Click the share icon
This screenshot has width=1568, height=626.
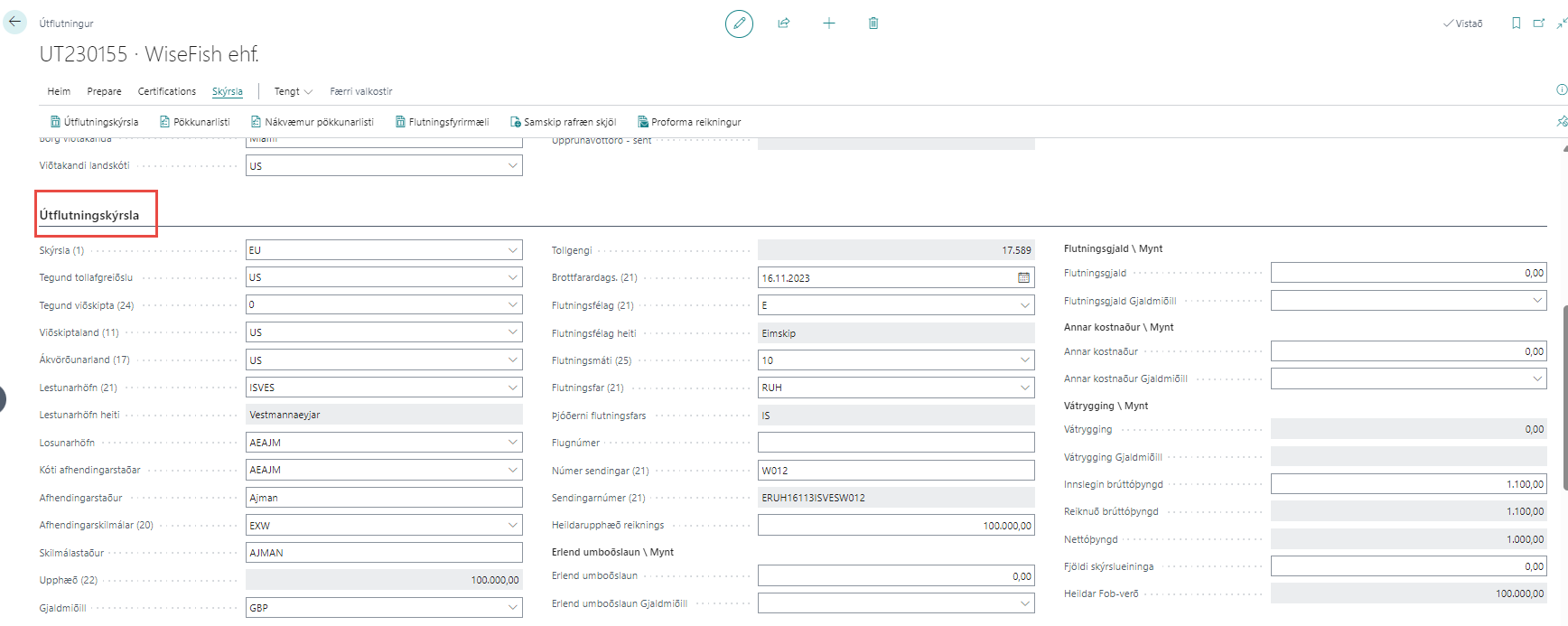(784, 23)
